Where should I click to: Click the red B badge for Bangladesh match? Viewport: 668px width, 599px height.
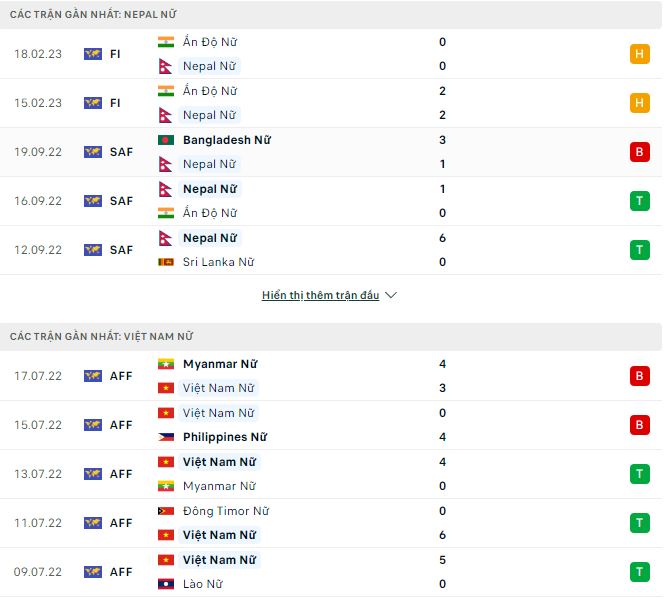(638, 152)
